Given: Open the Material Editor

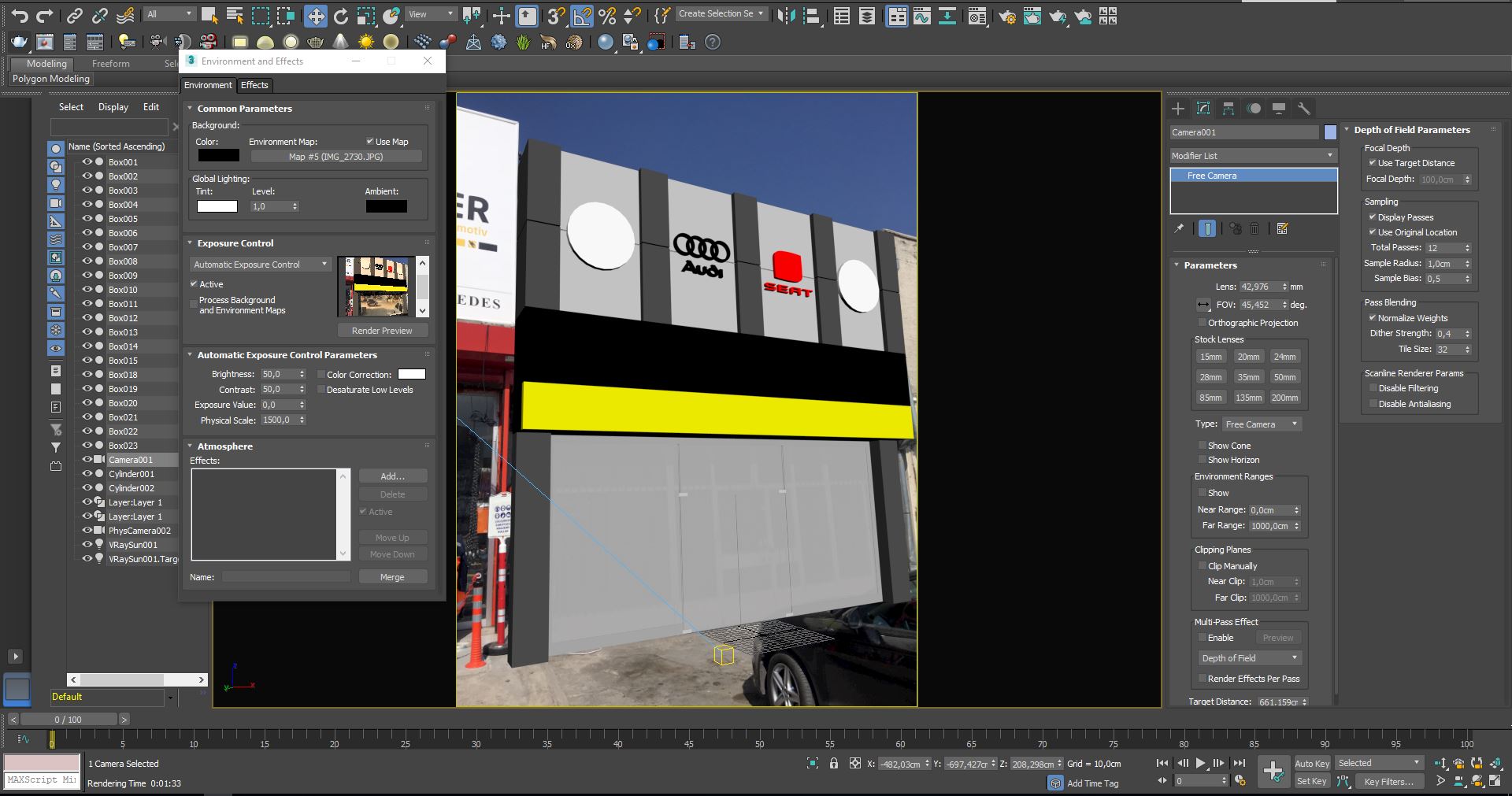Looking at the screenshot, I should pos(977,15).
